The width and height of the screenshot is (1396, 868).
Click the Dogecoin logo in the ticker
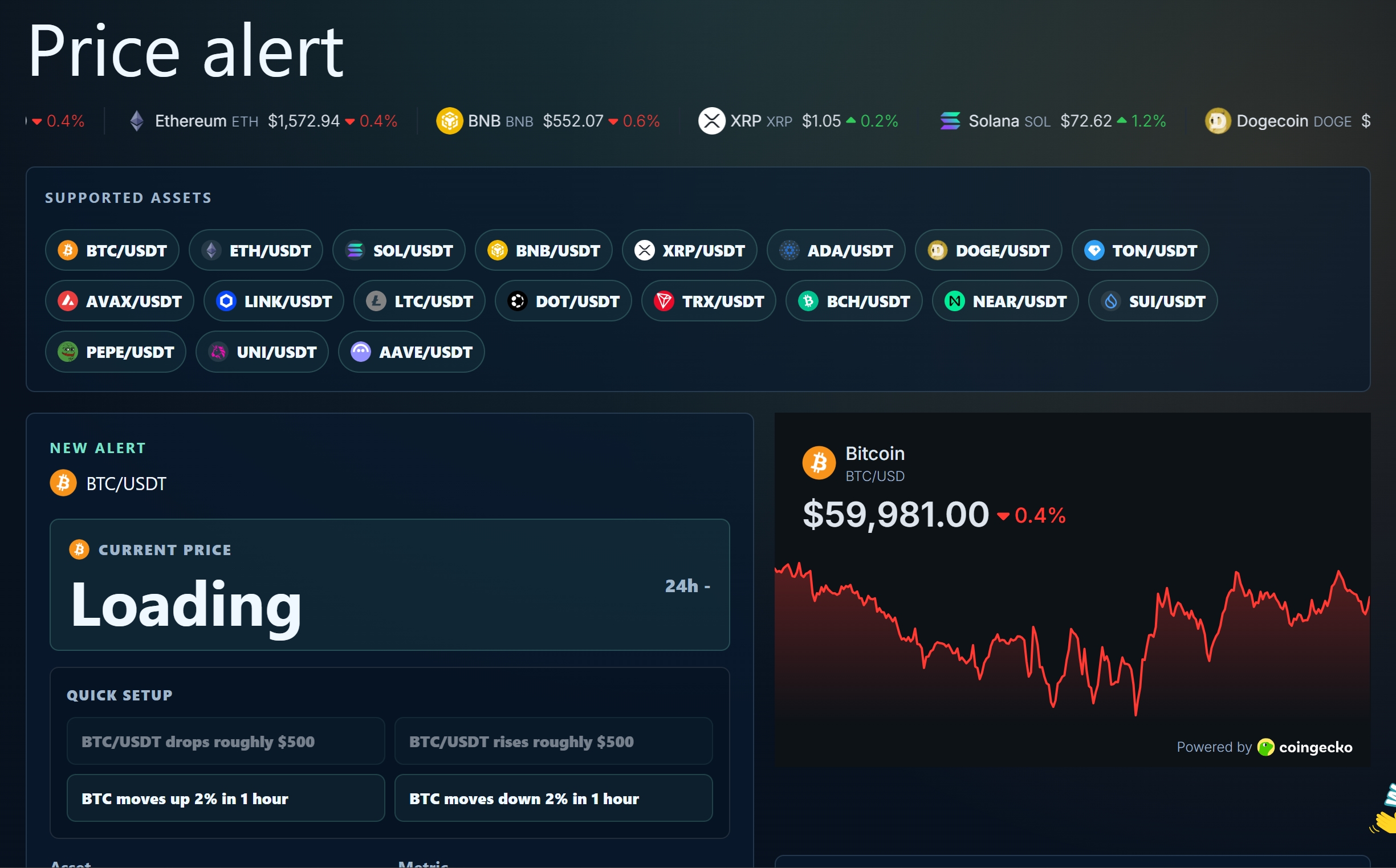[x=1218, y=121]
